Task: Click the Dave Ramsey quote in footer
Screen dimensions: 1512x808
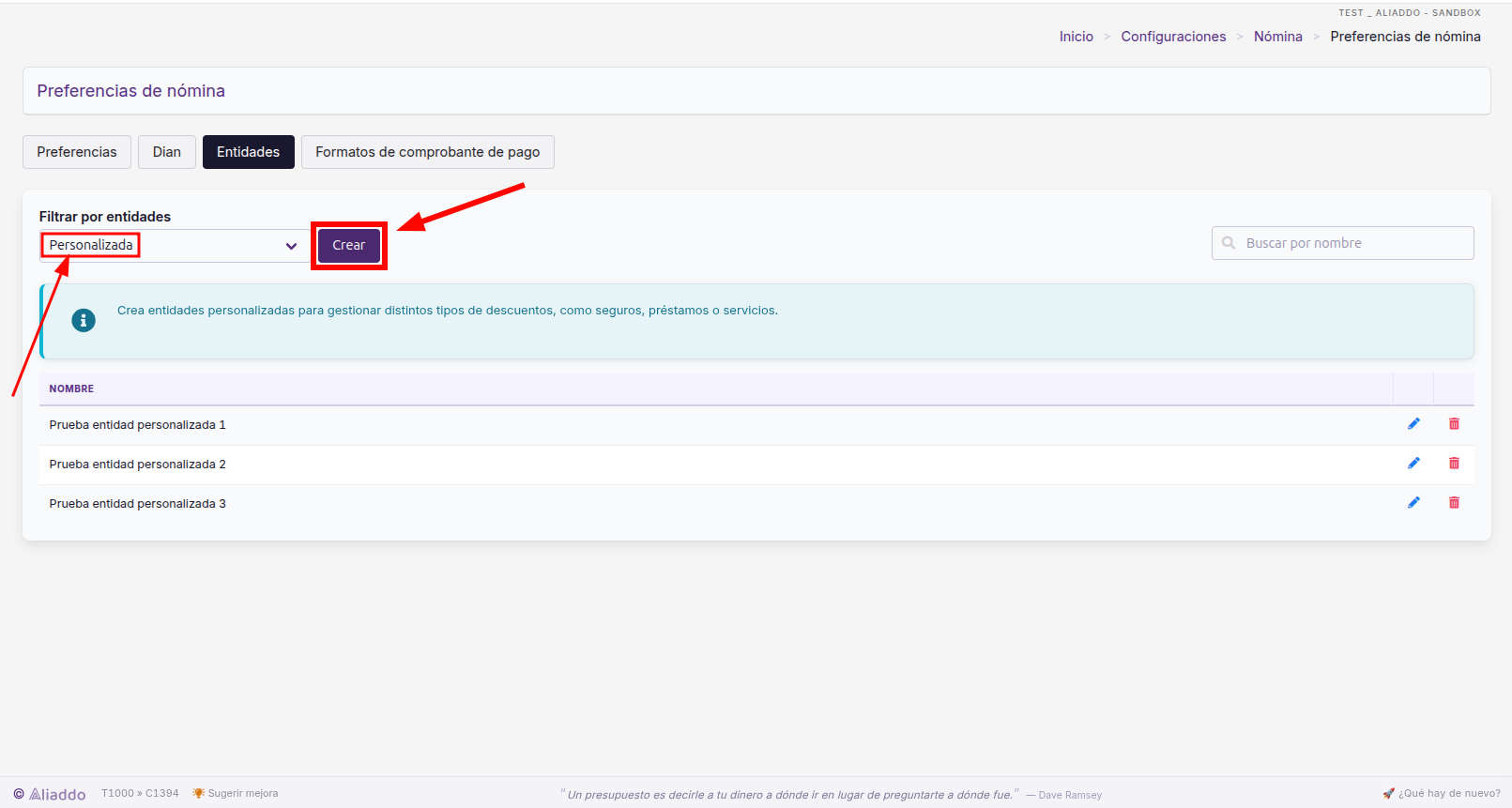Action: pos(832,794)
